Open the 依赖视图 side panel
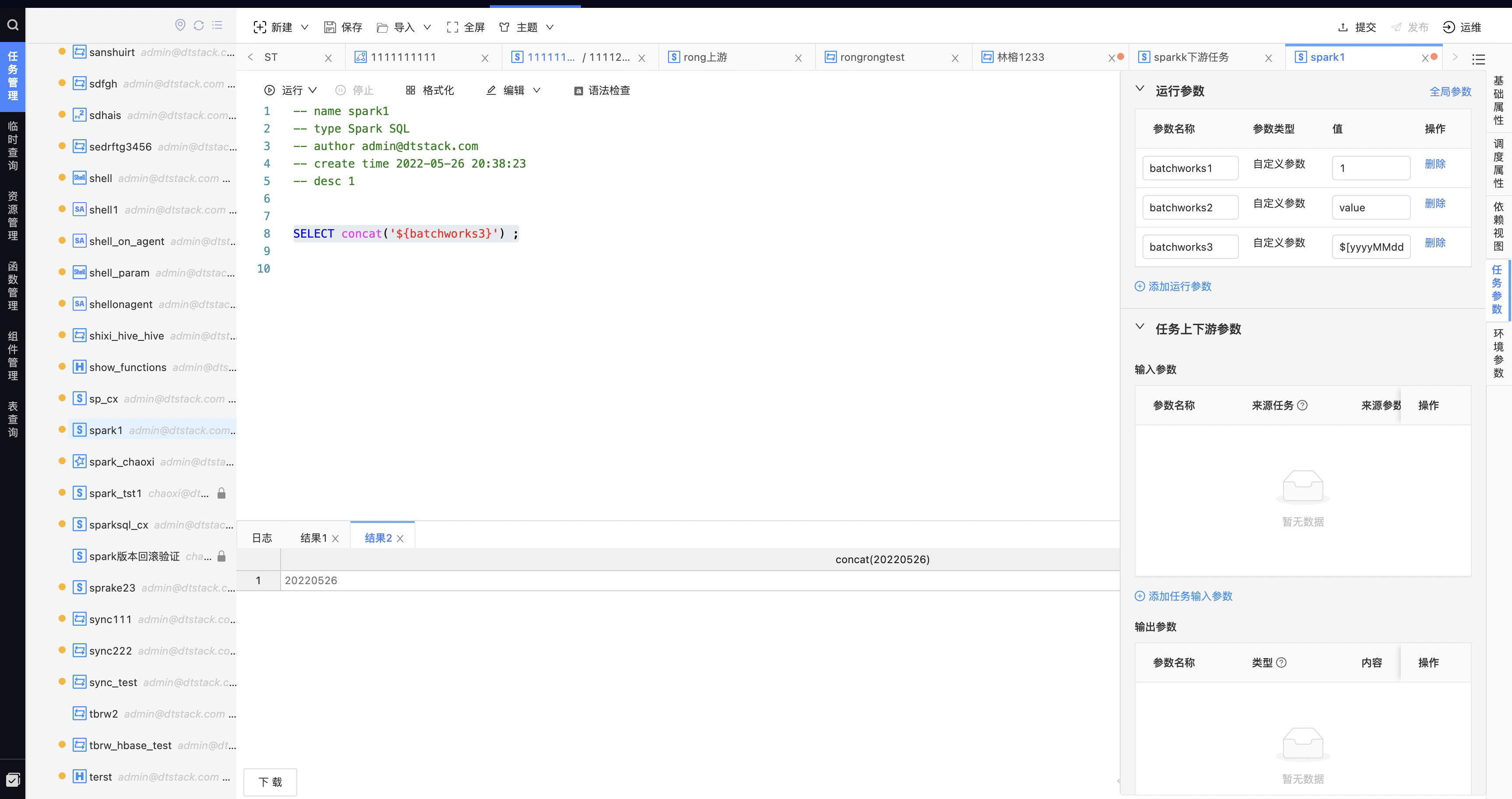Screen dimensions: 1512x799 click(1498, 227)
